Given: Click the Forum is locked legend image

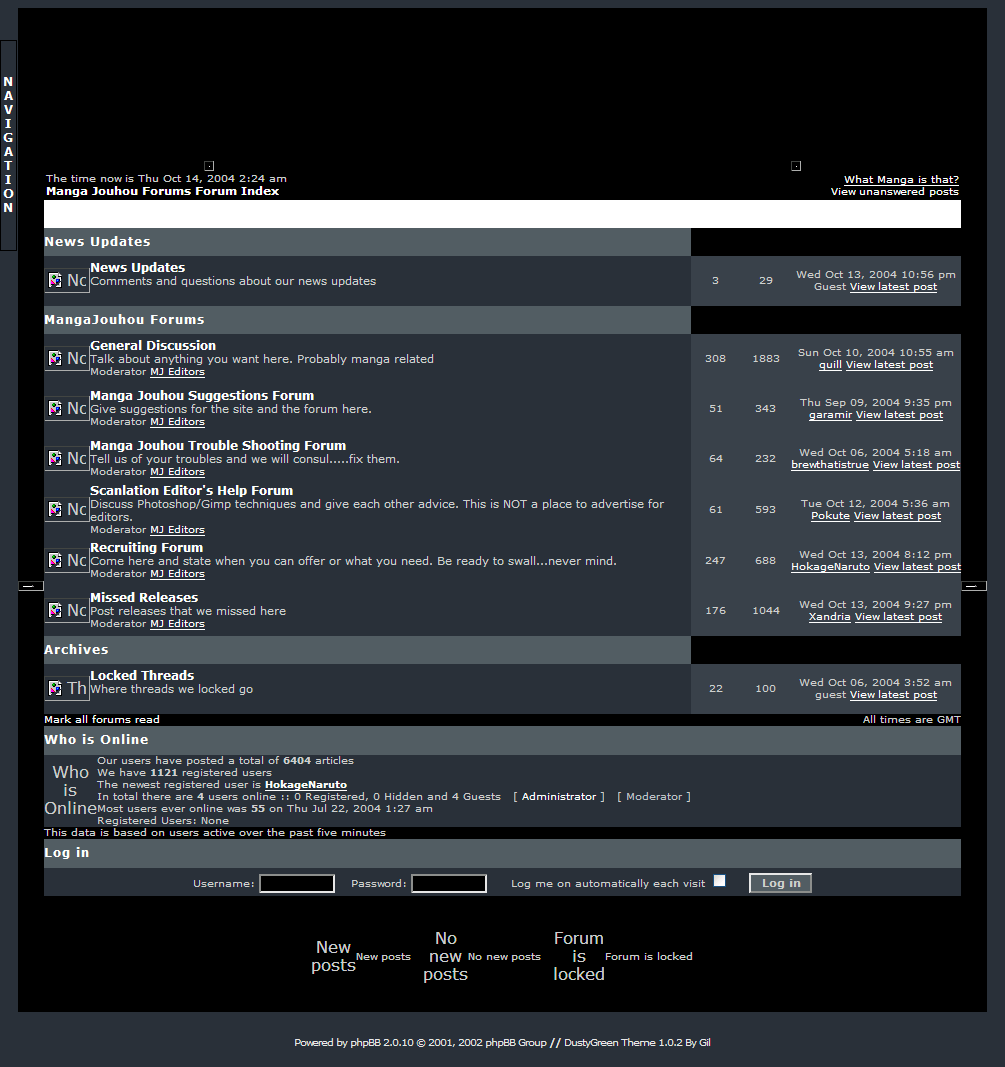Looking at the screenshot, I should (x=579, y=956).
